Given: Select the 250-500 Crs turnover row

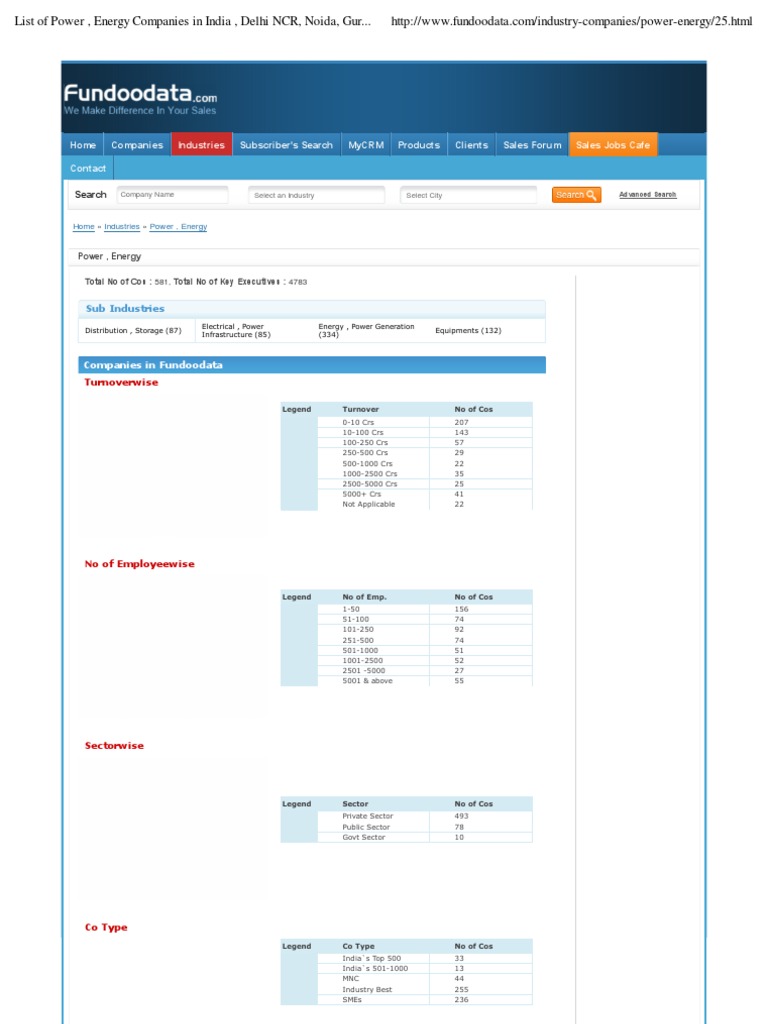Looking at the screenshot, I should click(x=424, y=453).
